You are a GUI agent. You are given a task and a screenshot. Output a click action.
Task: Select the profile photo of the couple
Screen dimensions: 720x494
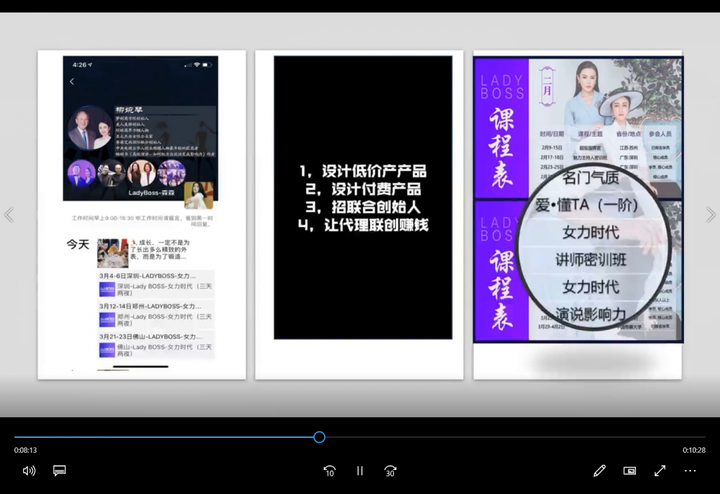click(x=90, y=128)
